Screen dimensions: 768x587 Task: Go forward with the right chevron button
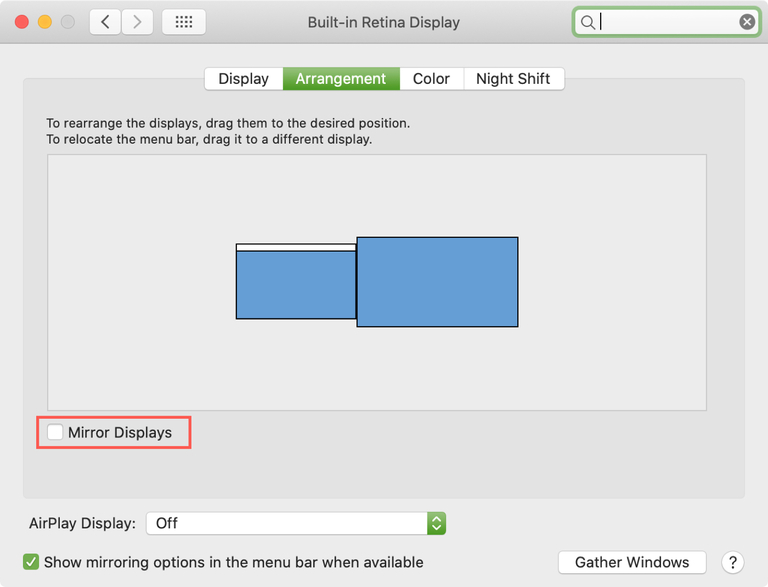(137, 22)
